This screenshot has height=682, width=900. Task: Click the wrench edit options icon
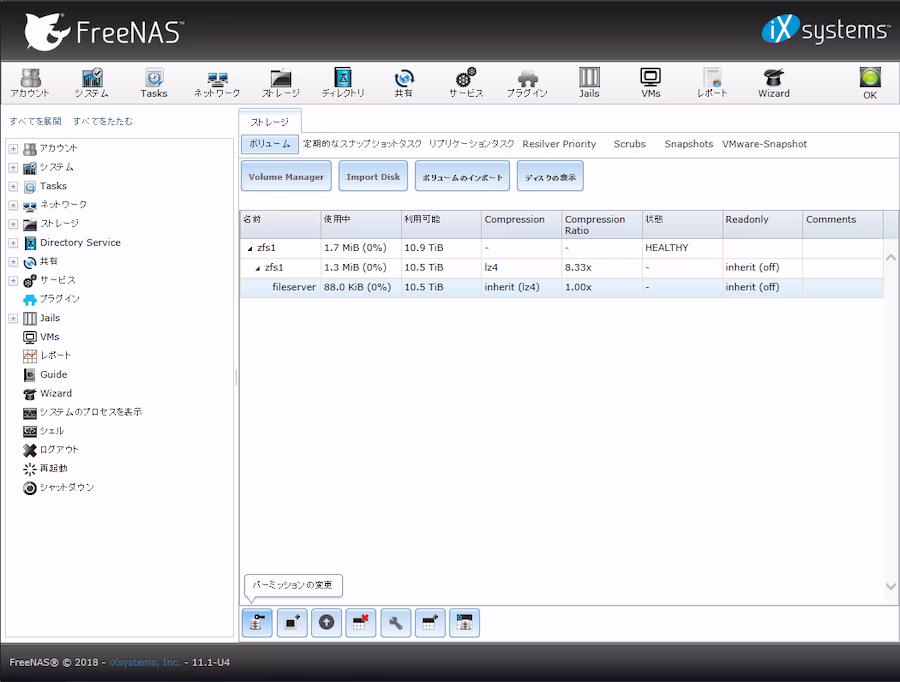click(x=395, y=623)
